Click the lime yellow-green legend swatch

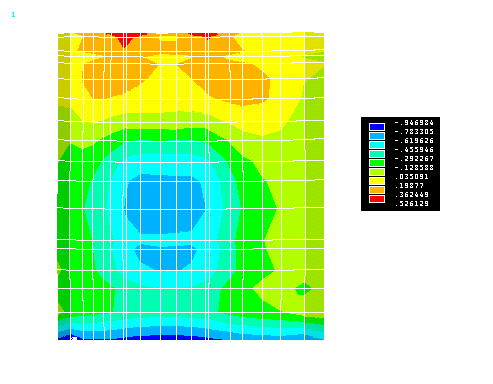click(x=377, y=172)
